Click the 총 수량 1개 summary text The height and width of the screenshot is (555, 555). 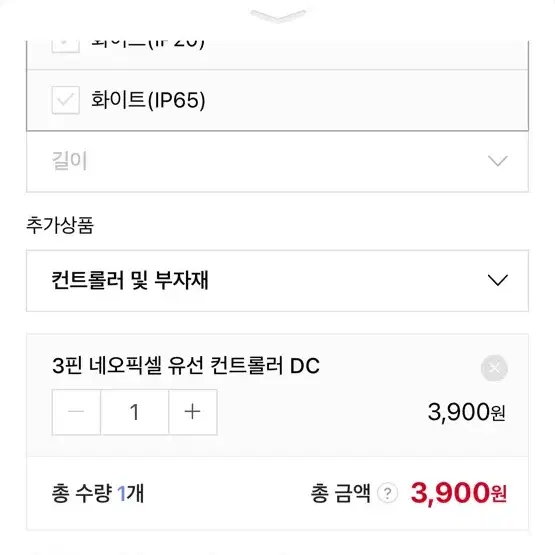[x=98, y=493]
